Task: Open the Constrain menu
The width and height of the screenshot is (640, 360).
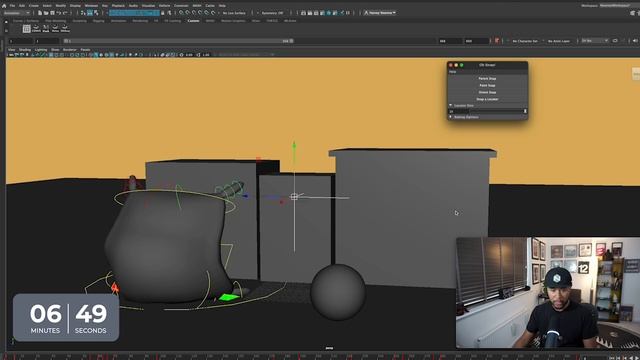Action: (x=181, y=6)
